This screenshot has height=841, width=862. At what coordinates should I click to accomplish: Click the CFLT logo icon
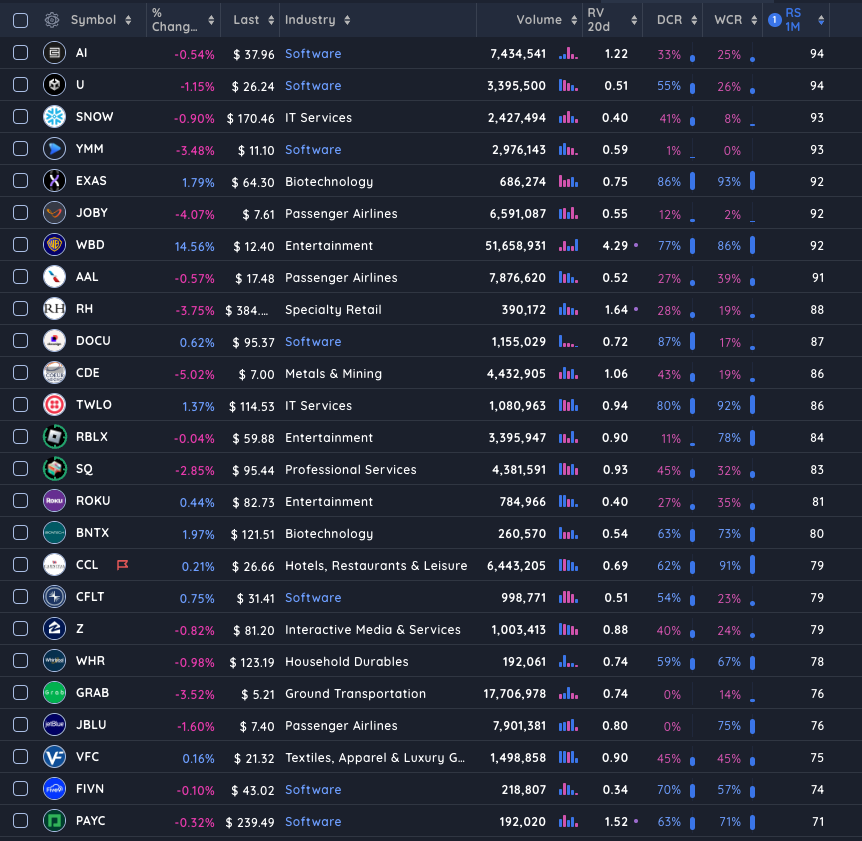pos(54,596)
